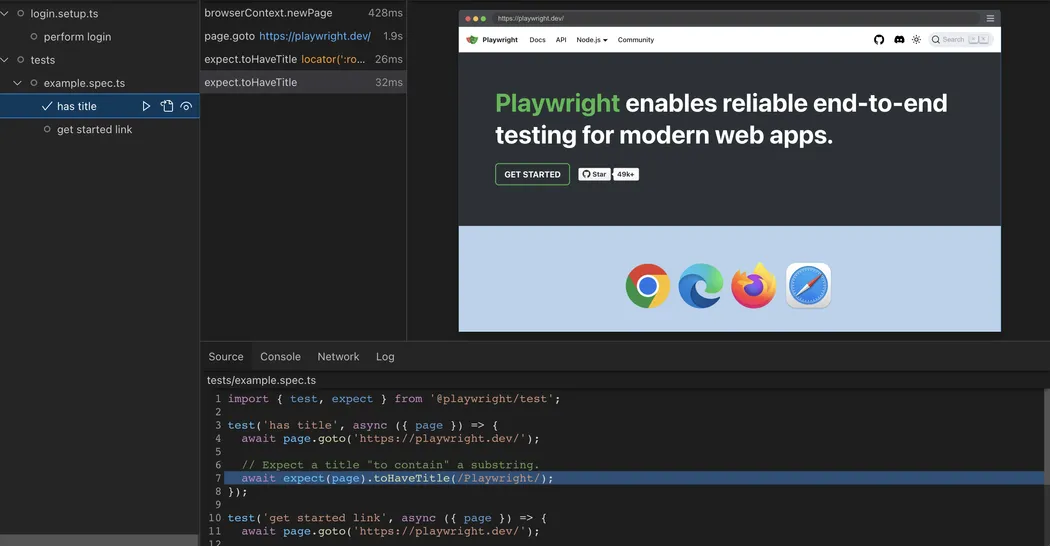Open source file for 'has title'
The width and height of the screenshot is (1050, 546).
(x=167, y=106)
